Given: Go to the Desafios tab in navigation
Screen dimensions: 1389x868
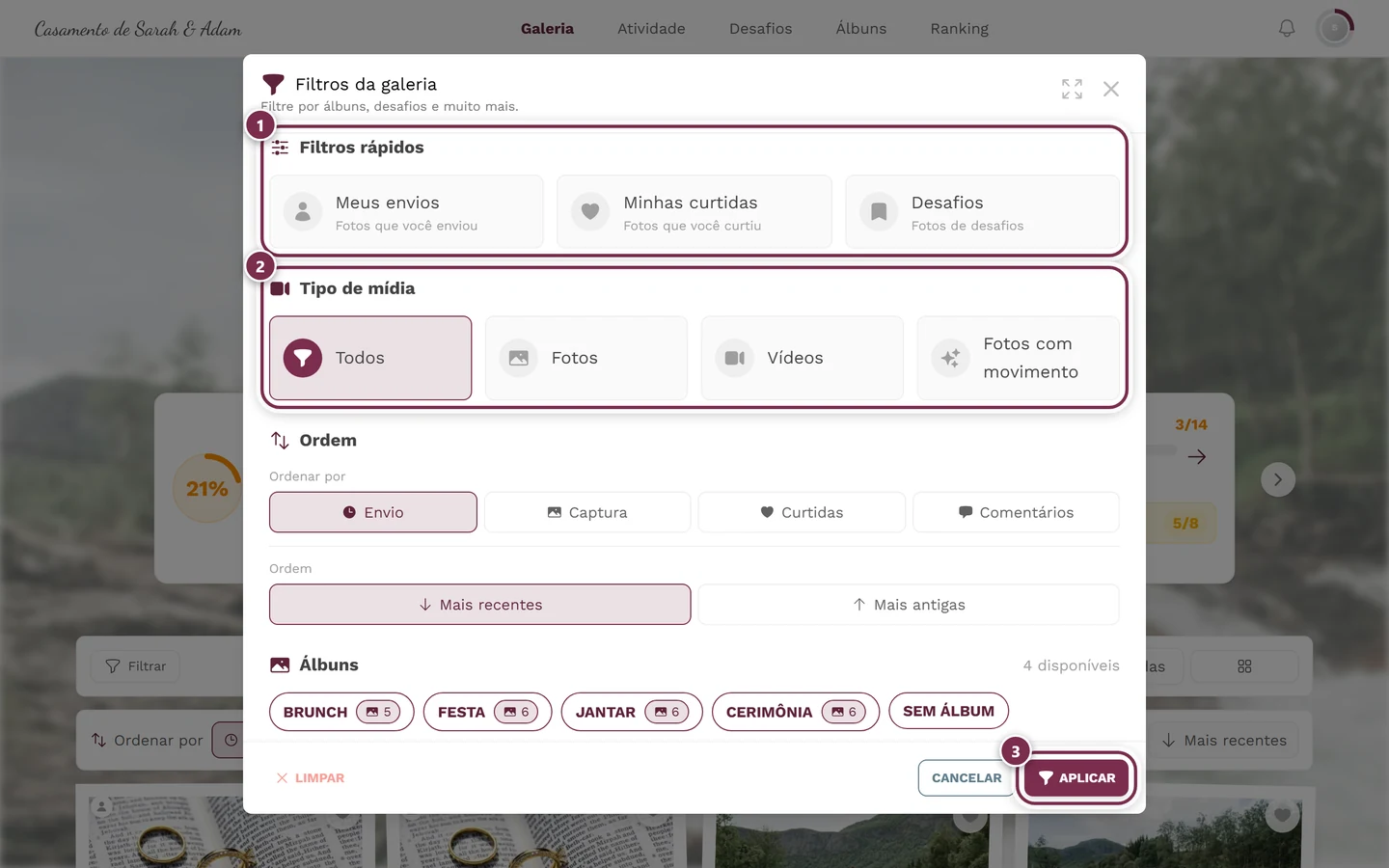Looking at the screenshot, I should coord(760,29).
